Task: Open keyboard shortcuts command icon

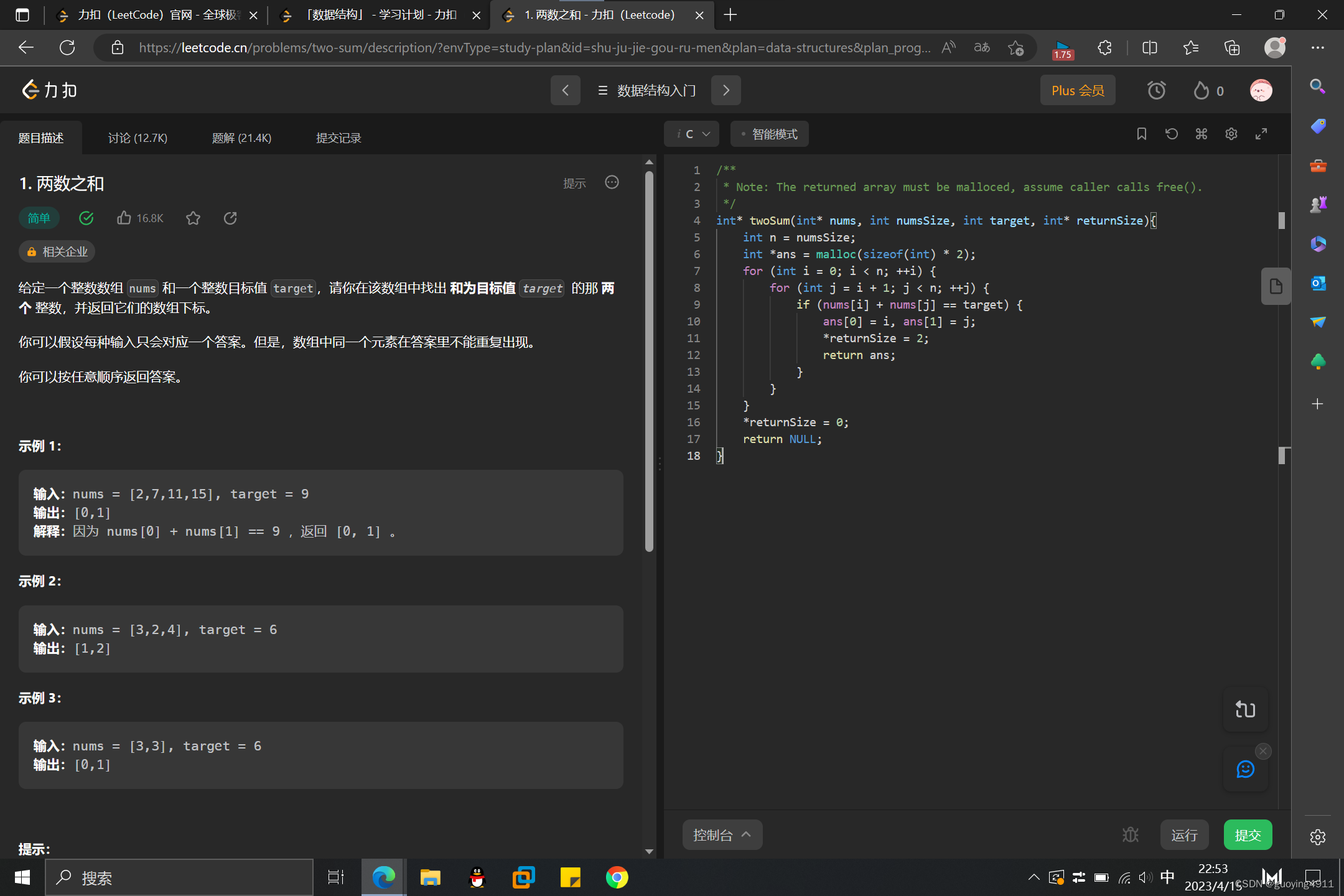Action: [x=1201, y=134]
